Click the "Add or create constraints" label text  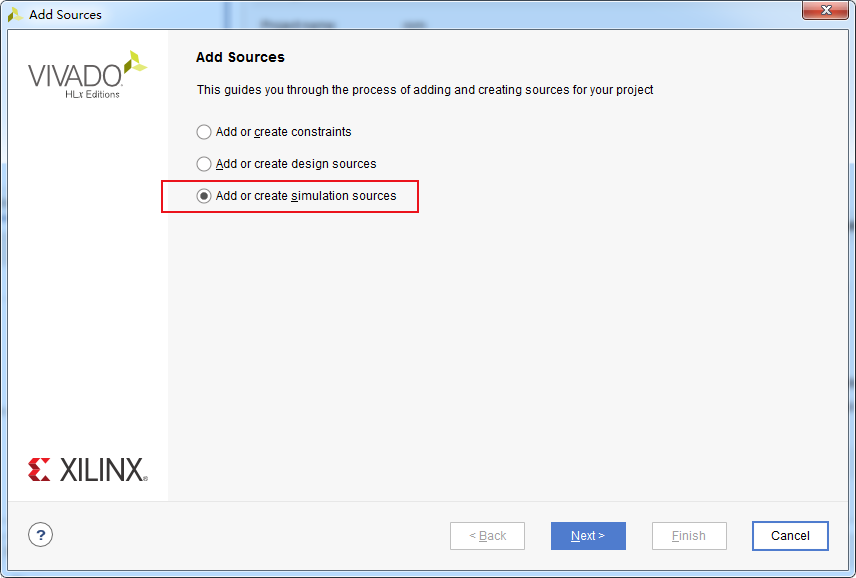point(284,132)
